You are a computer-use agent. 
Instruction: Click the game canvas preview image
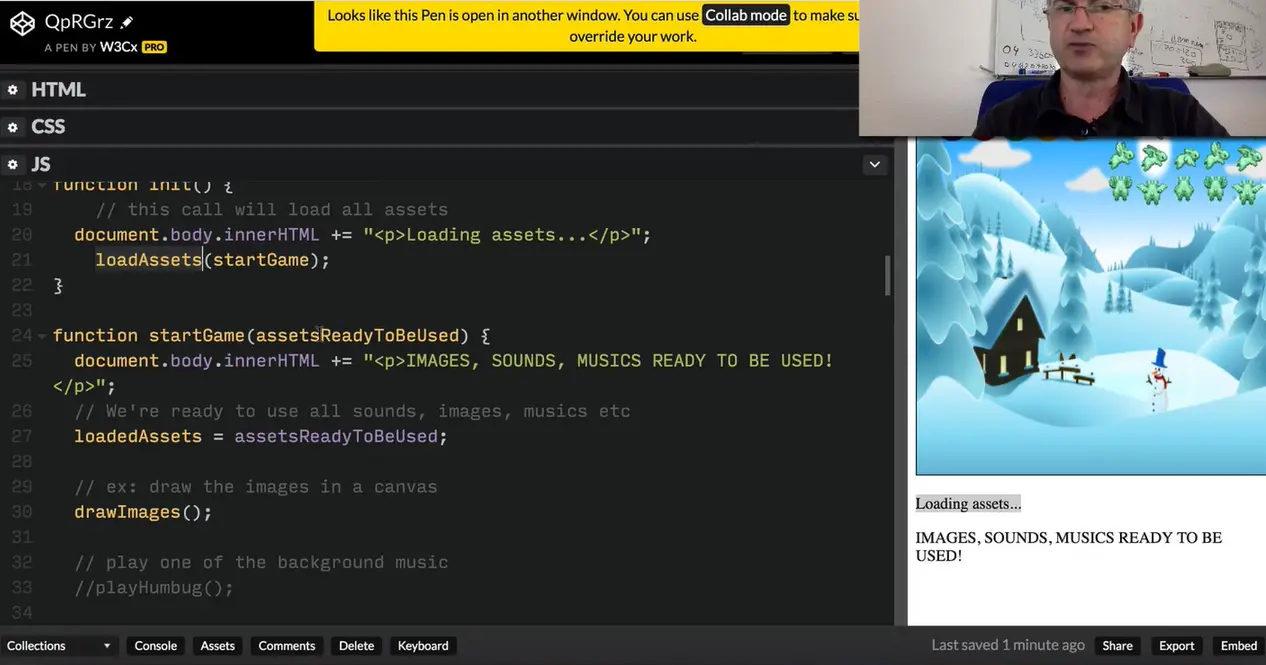1090,305
